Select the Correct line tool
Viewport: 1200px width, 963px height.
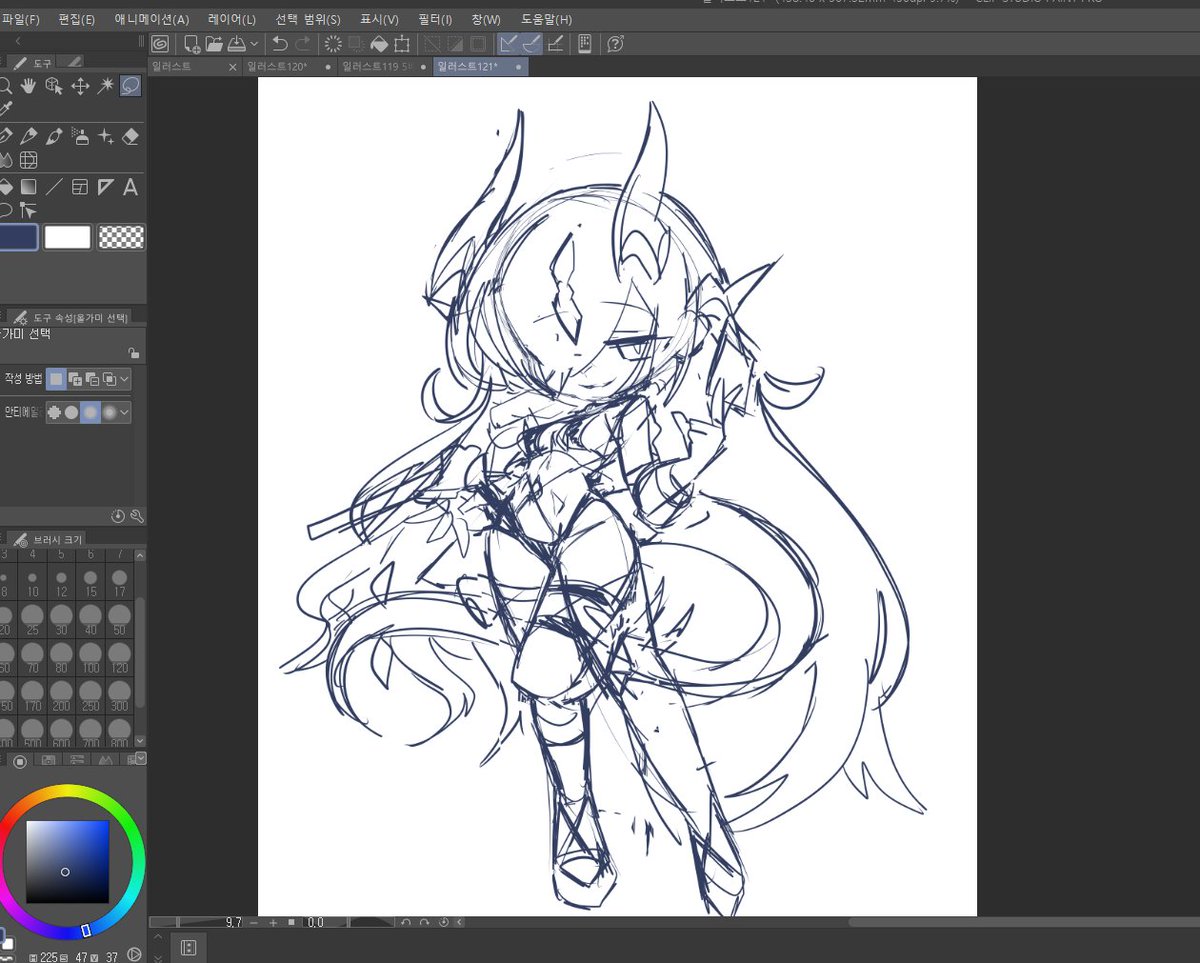(29, 211)
